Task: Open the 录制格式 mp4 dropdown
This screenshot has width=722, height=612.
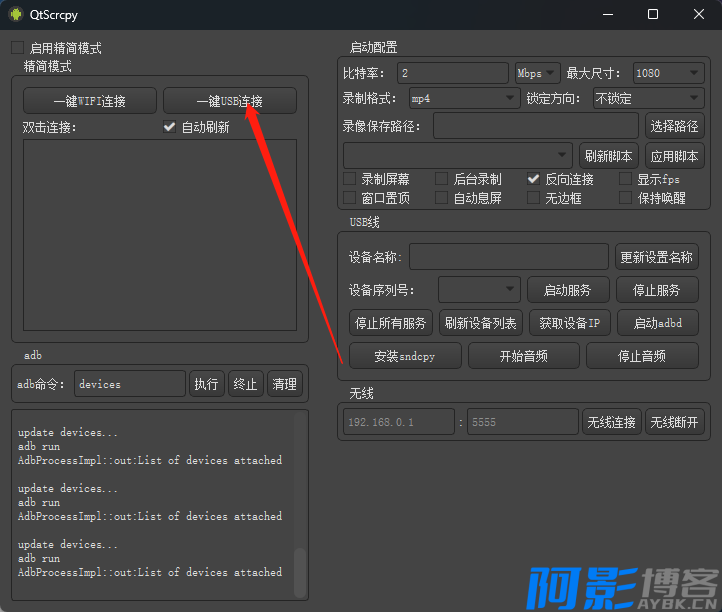Action: click(x=464, y=98)
